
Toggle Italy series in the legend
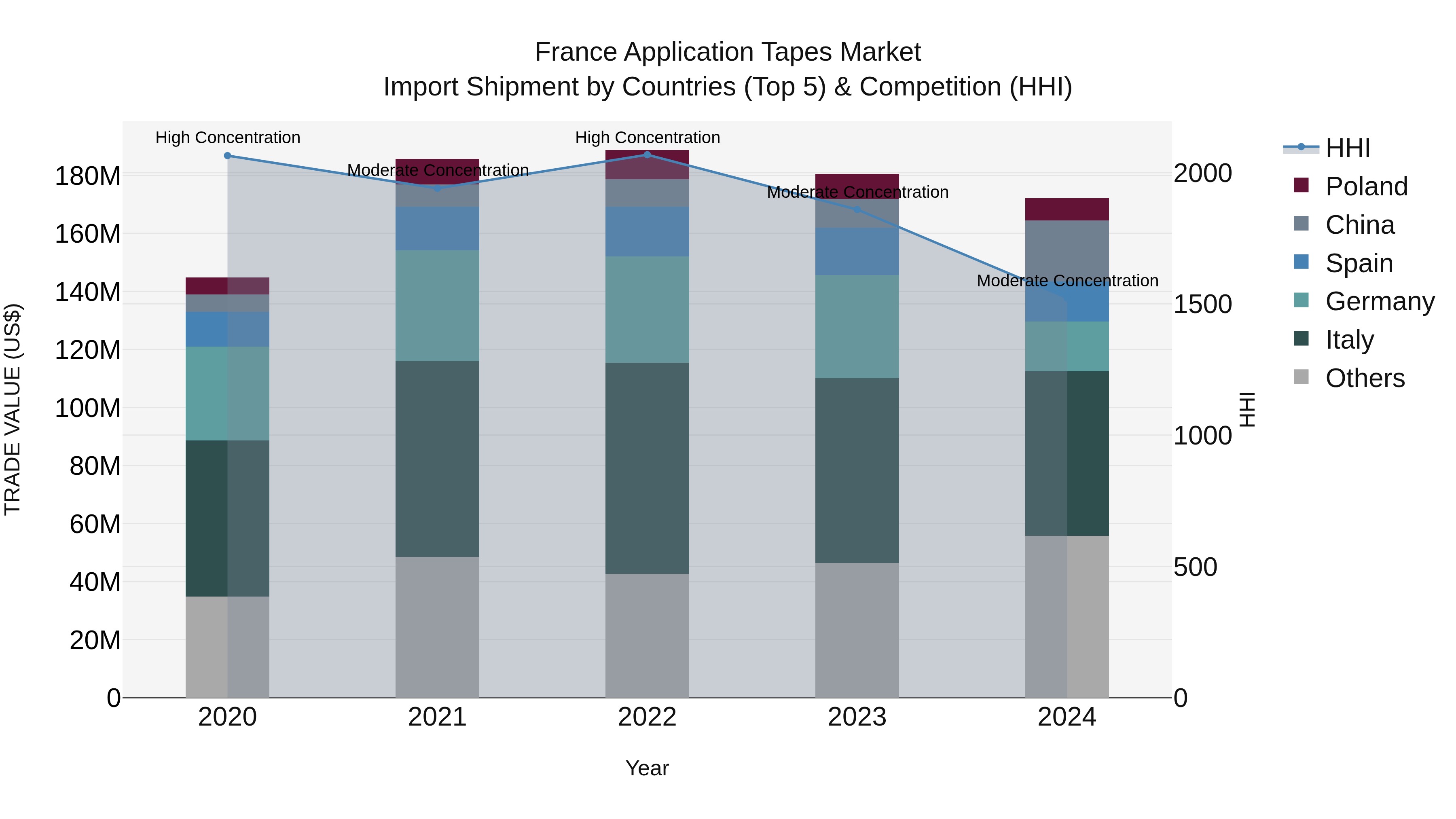click(x=1333, y=339)
